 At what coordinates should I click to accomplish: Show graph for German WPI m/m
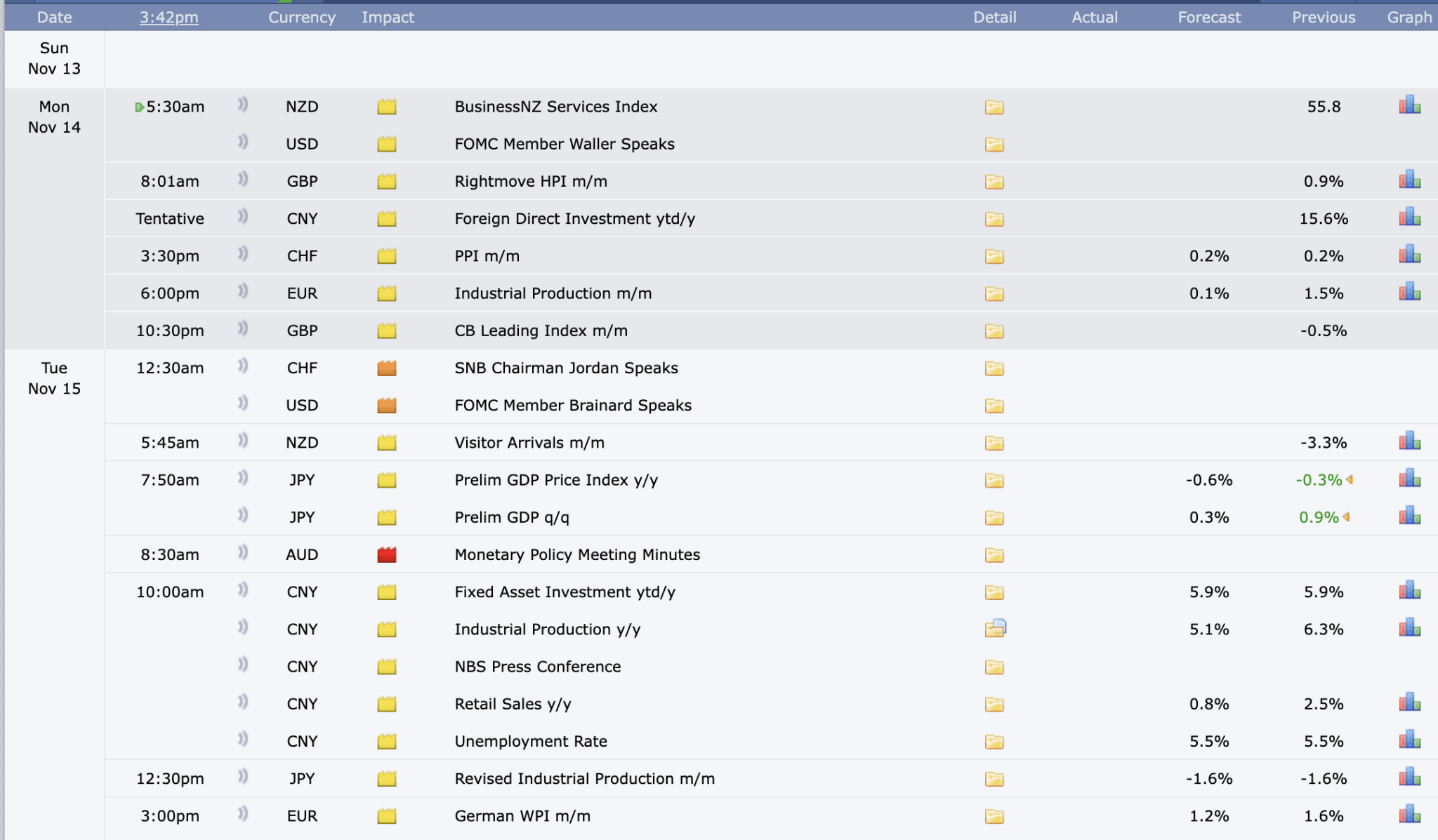point(1409,814)
